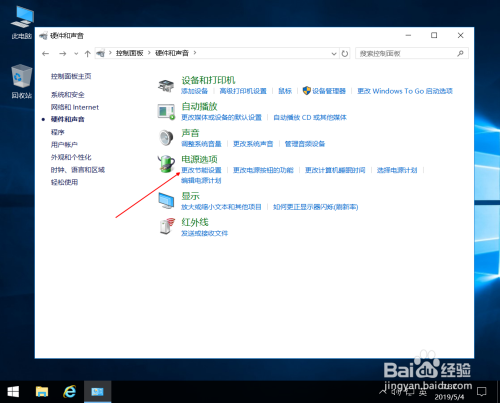Click 自动播放 CD 或其他媒体 link
The image size is (500, 403).
pos(310,117)
